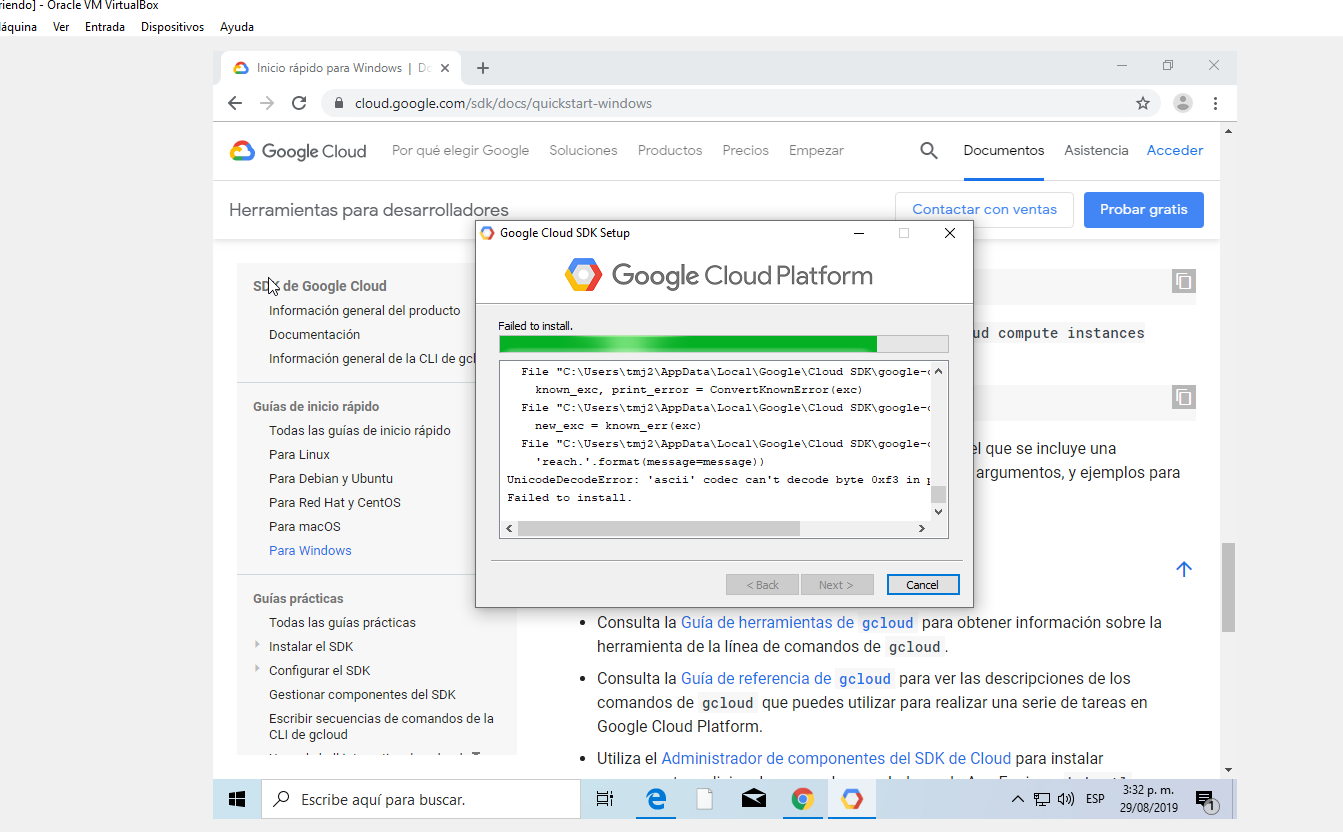Open a new browser tab
This screenshot has height=832, width=1343.
point(483,68)
